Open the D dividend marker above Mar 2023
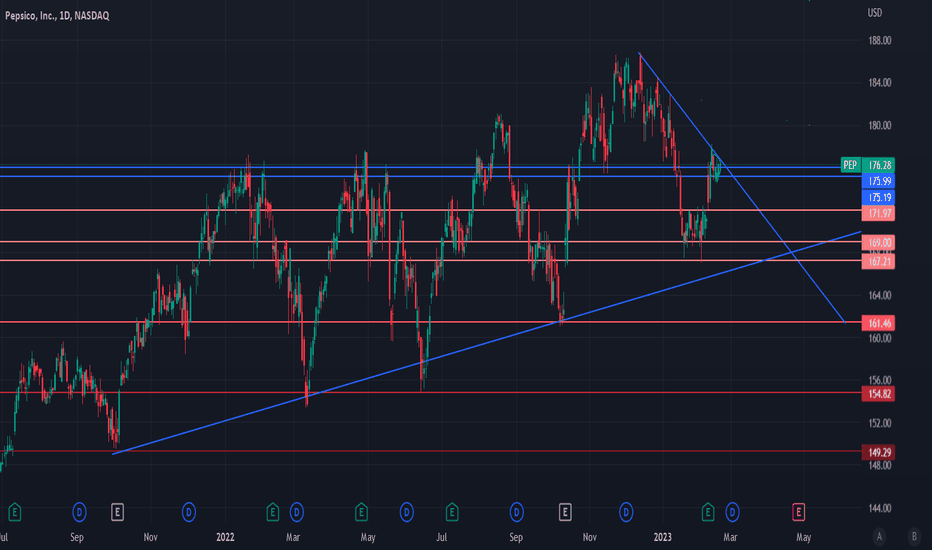The width and height of the screenshot is (932, 550). [732, 511]
